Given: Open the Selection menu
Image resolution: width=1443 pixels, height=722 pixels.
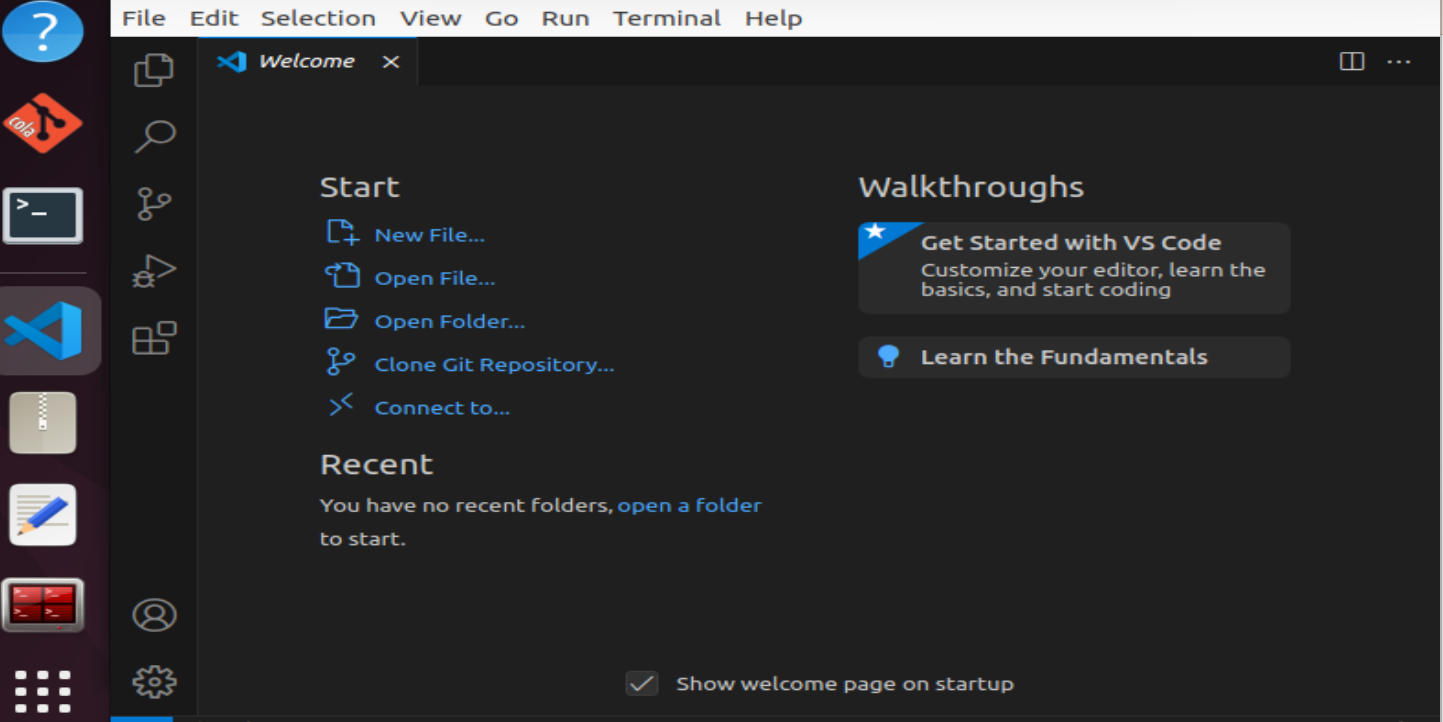Looking at the screenshot, I should click(x=318, y=18).
